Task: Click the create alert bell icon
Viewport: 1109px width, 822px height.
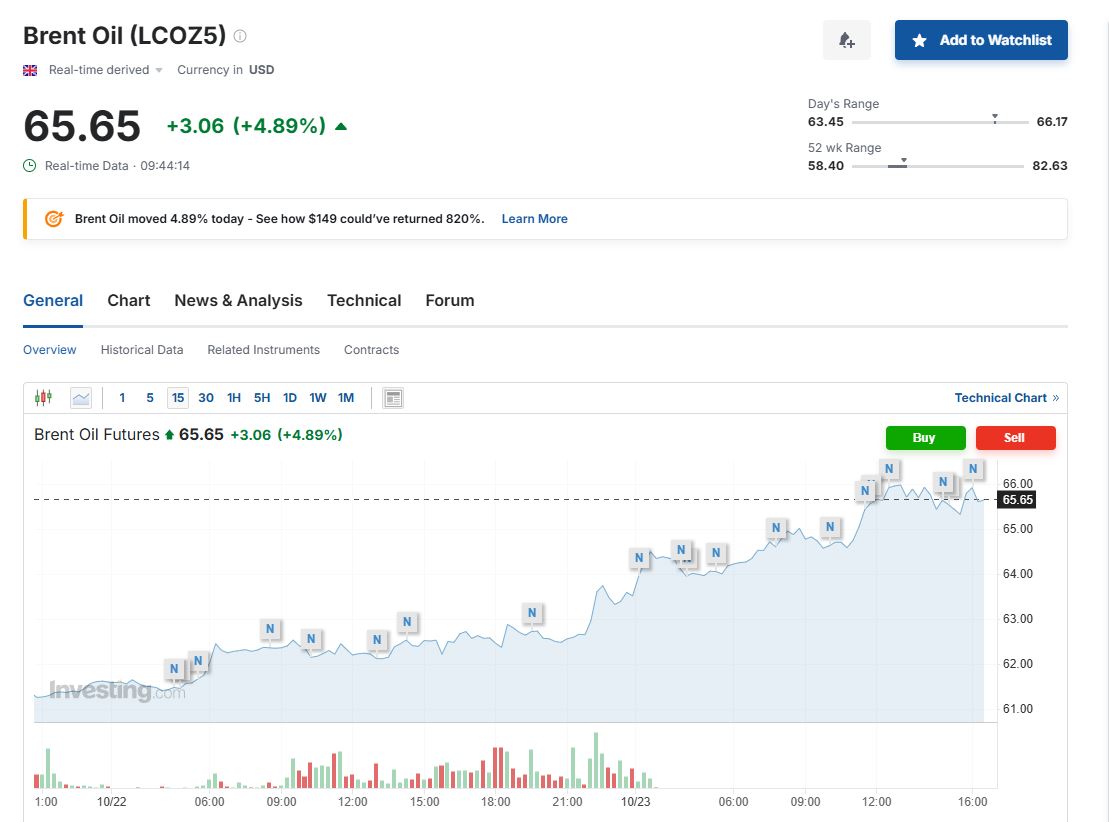Action: [x=846, y=40]
